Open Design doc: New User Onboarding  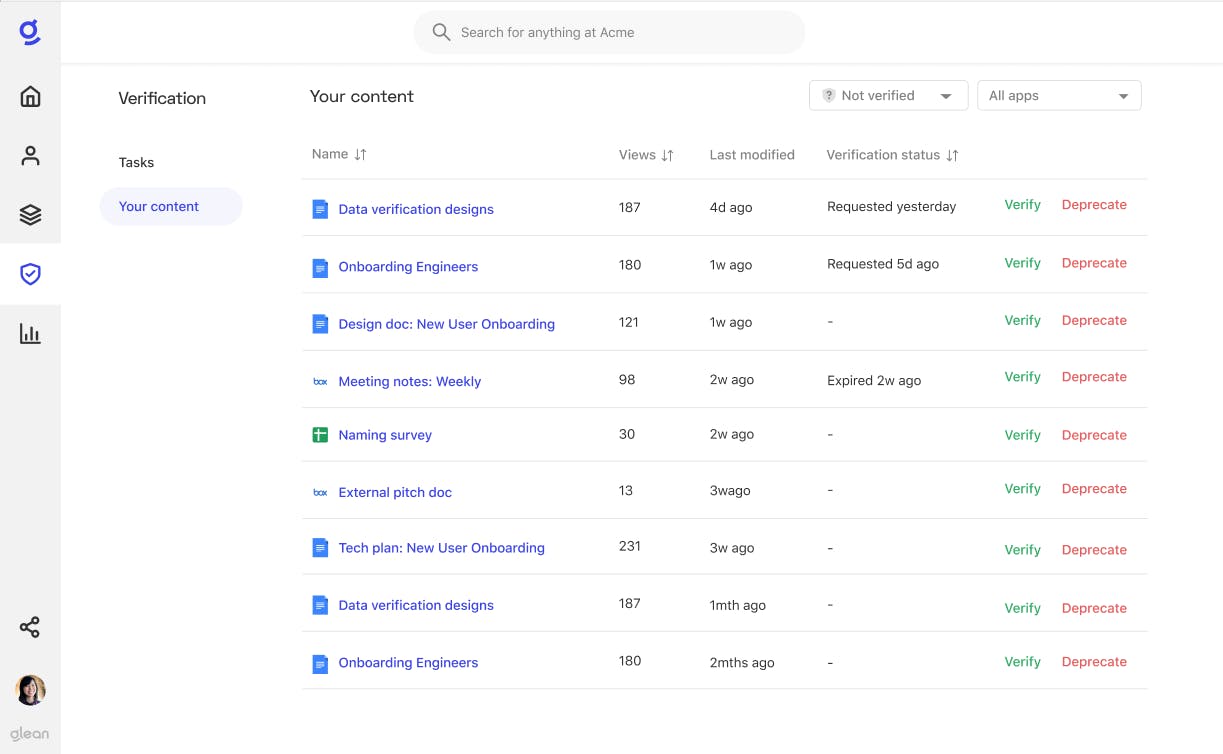[446, 324]
